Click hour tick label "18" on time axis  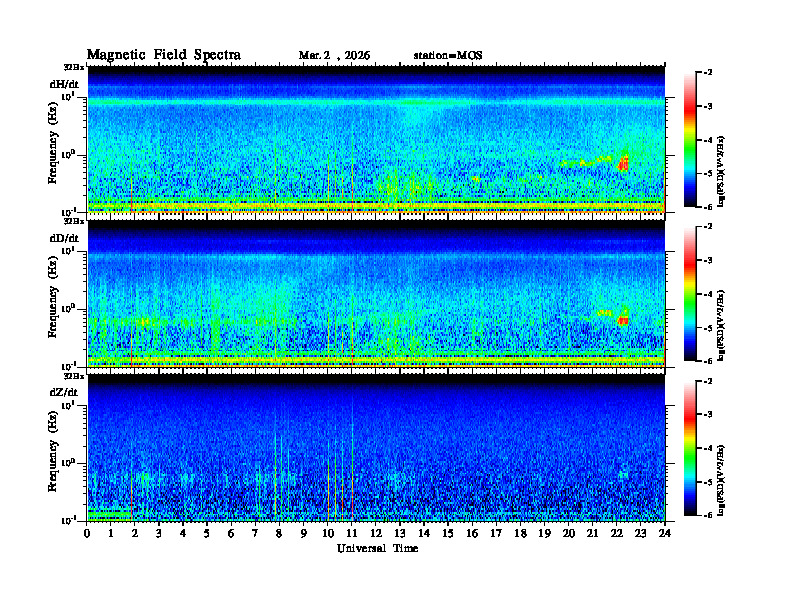[520, 534]
